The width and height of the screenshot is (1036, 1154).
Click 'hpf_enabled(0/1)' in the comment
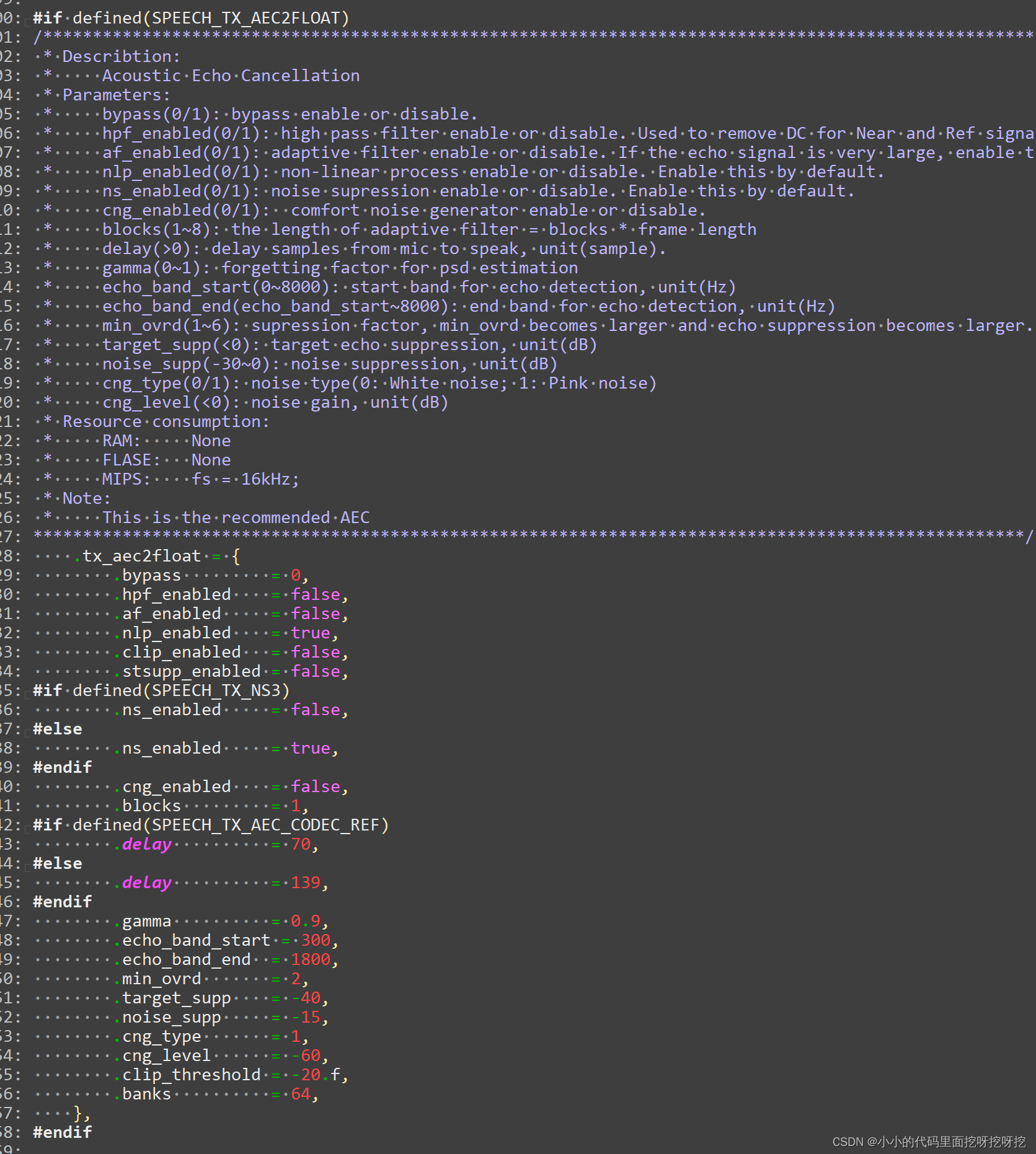pyautogui.click(x=182, y=133)
